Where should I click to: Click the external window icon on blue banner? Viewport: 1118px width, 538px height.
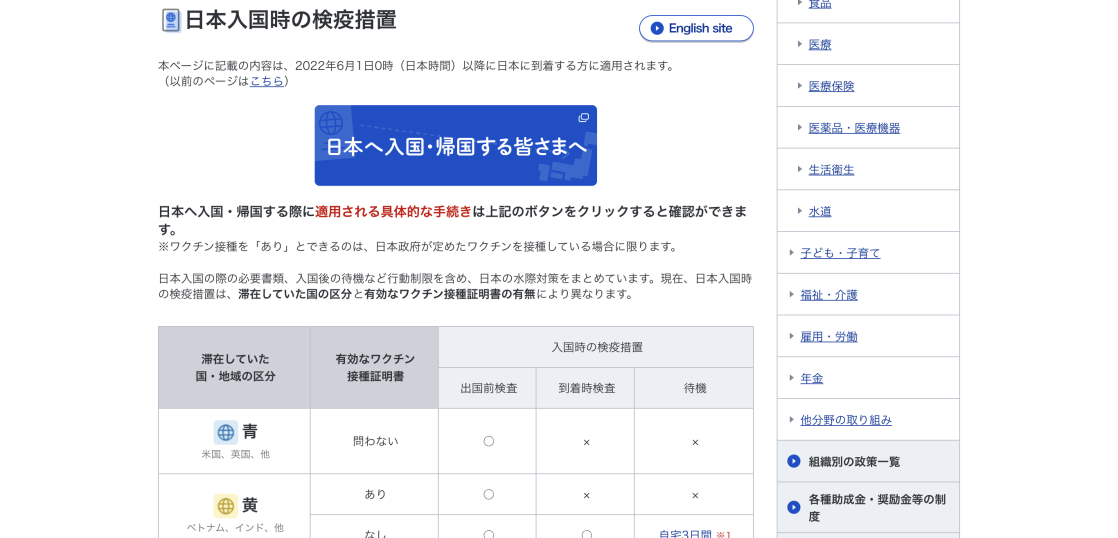(x=583, y=118)
